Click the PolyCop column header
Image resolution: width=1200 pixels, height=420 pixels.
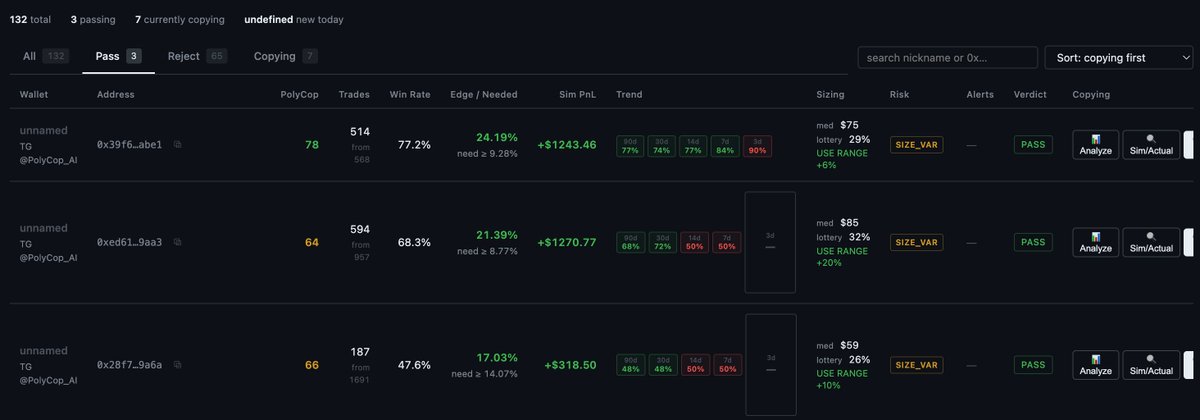300,94
